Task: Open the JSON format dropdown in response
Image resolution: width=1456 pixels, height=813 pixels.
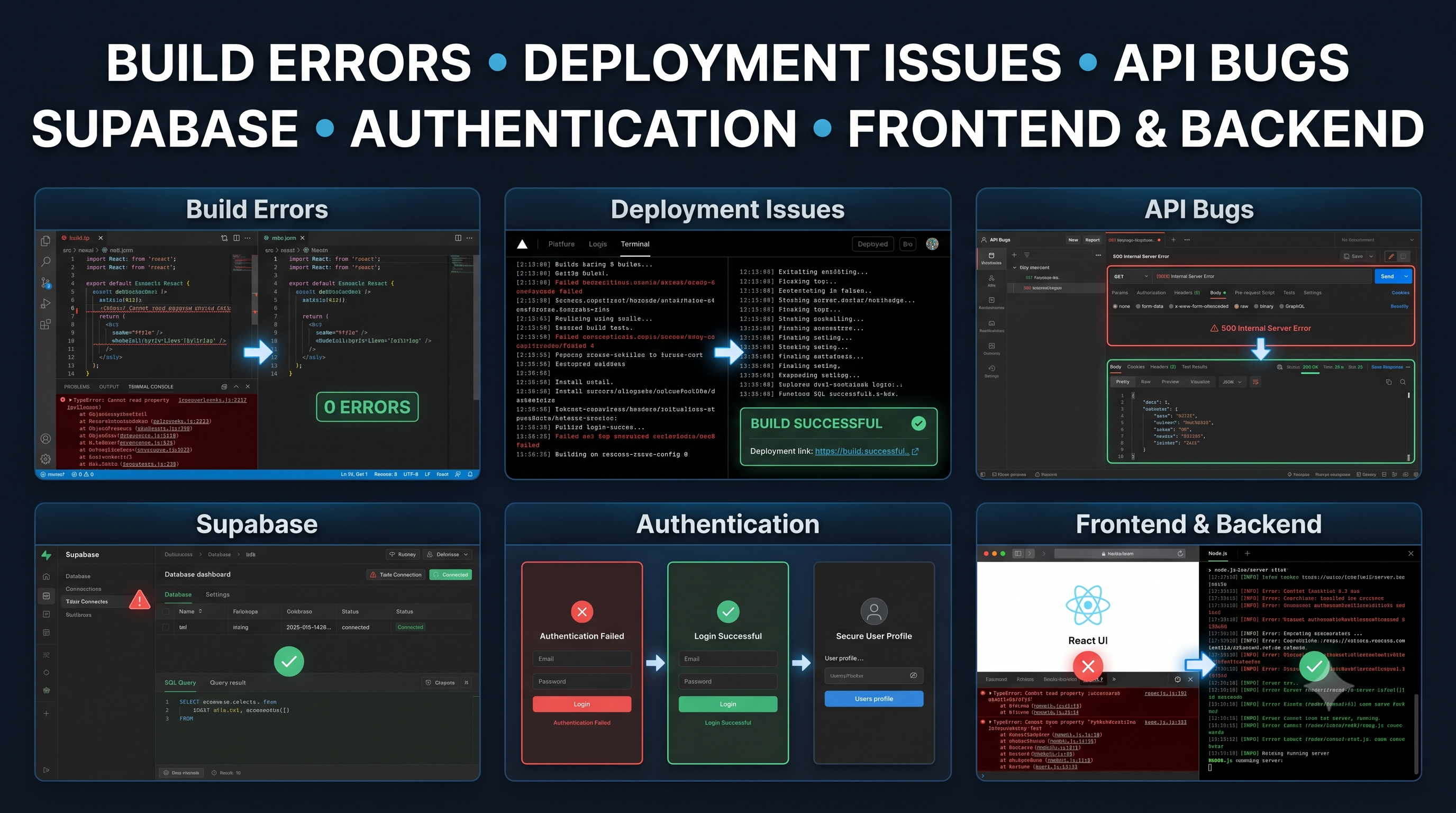Action: pyautogui.click(x=1232, y=382)
